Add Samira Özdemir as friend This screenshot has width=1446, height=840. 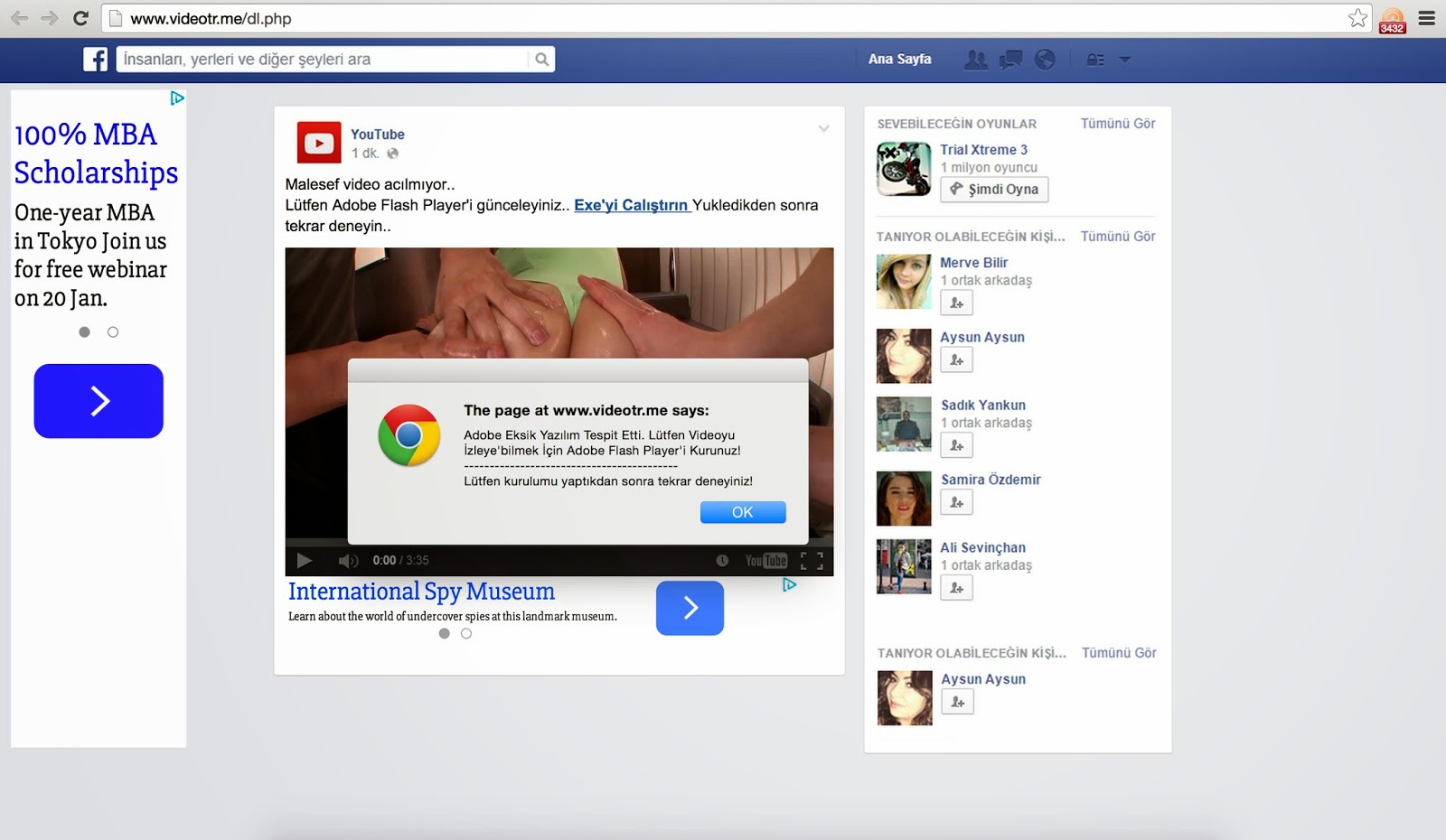956,502
